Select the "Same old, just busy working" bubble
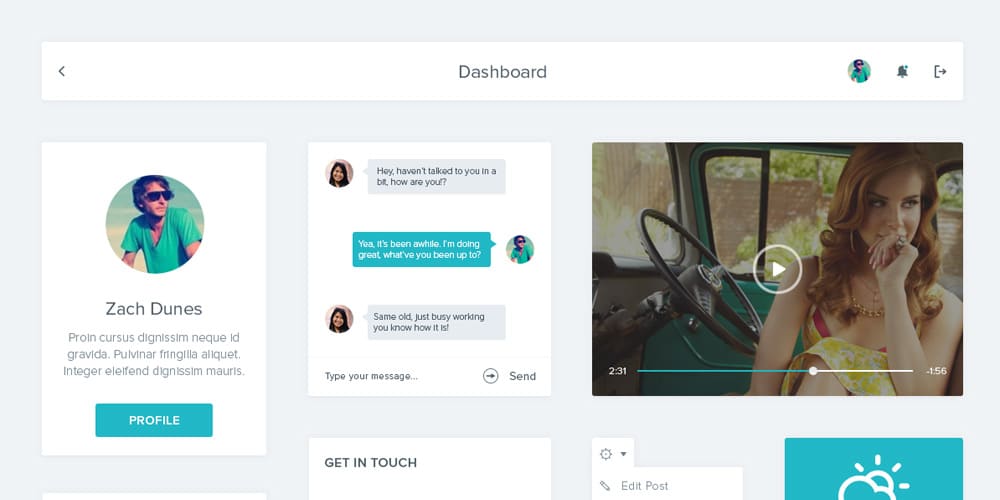 click(x=436, y=322)
